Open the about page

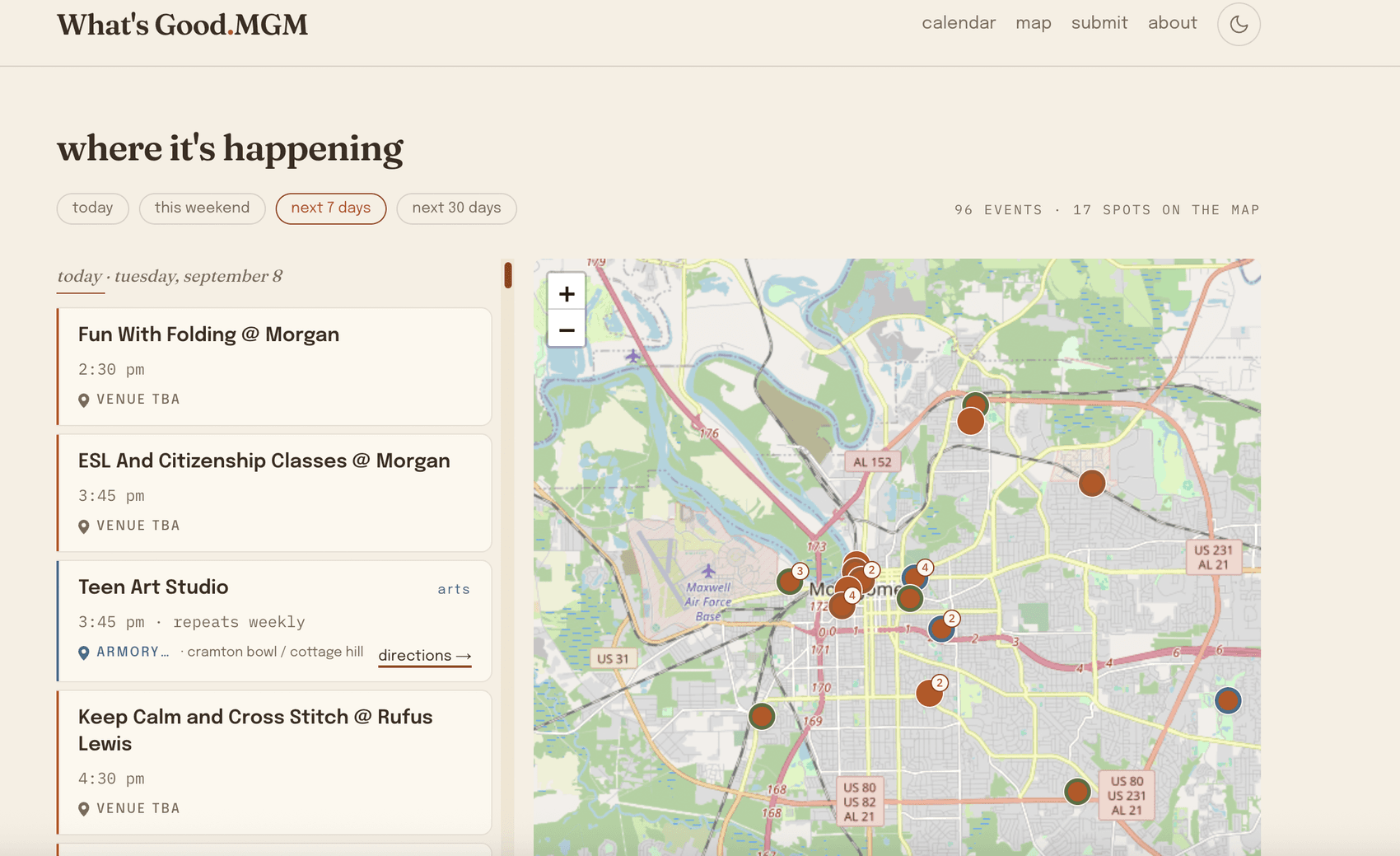pyautogui.click(x=1173, y=23)
